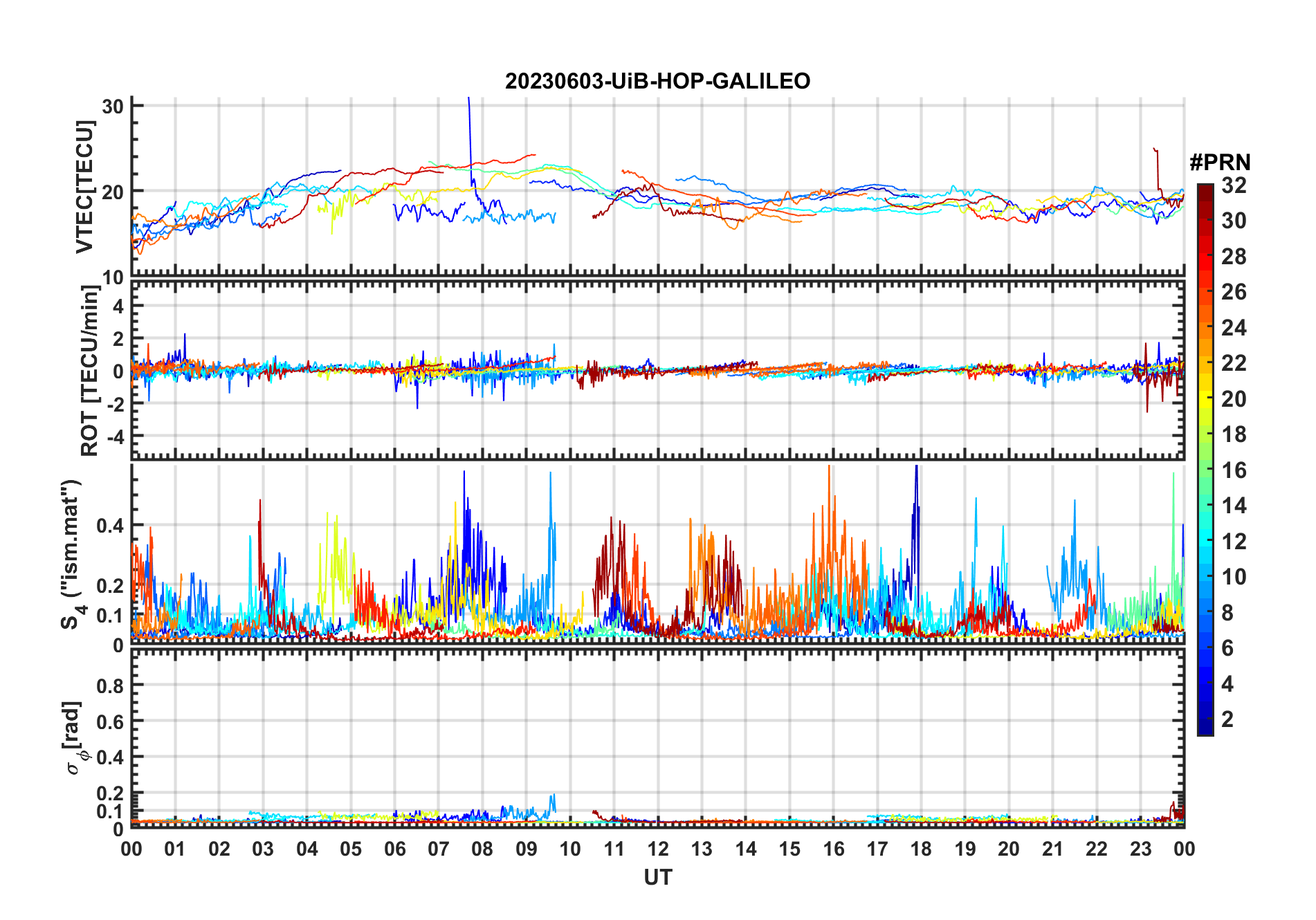The width and height of the screenshot is (1316, 920).
Task: Select hour tick "13" on the UT axis
Action: point(702,849)
